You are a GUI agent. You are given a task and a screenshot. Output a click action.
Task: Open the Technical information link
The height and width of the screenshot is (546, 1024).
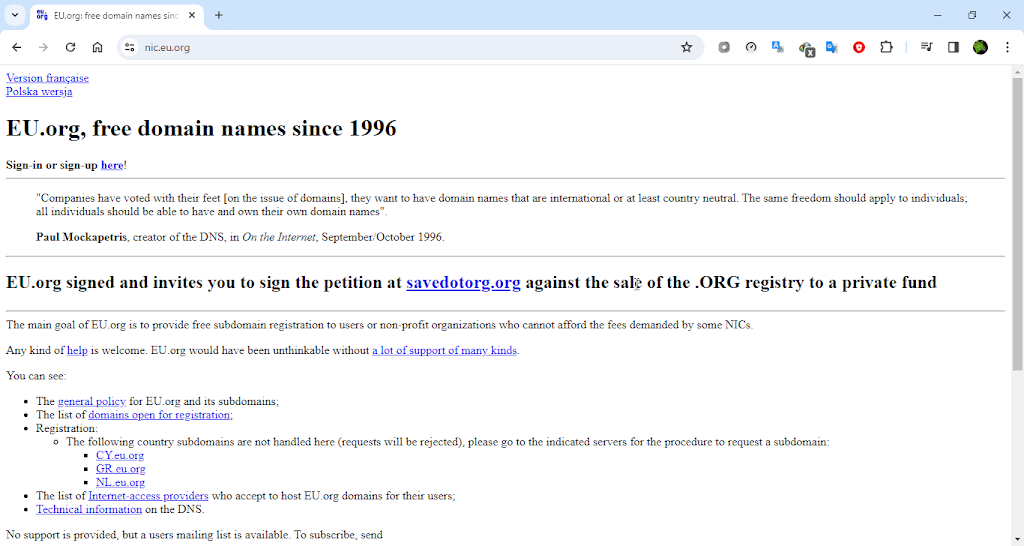(89, 509)
